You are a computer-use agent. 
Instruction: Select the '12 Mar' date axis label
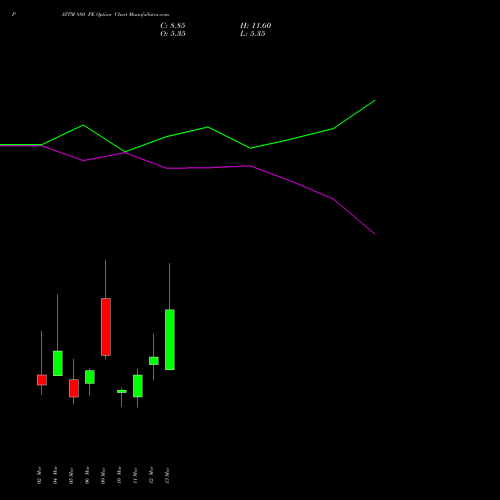pyautogui.click(x=151, y=475)
